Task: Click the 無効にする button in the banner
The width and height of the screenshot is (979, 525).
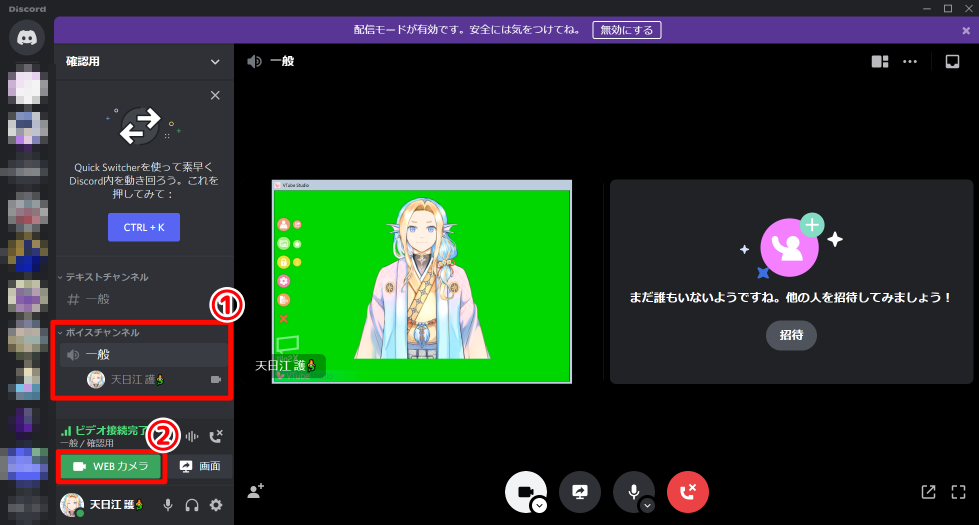Action: click(x=626, y=30)
